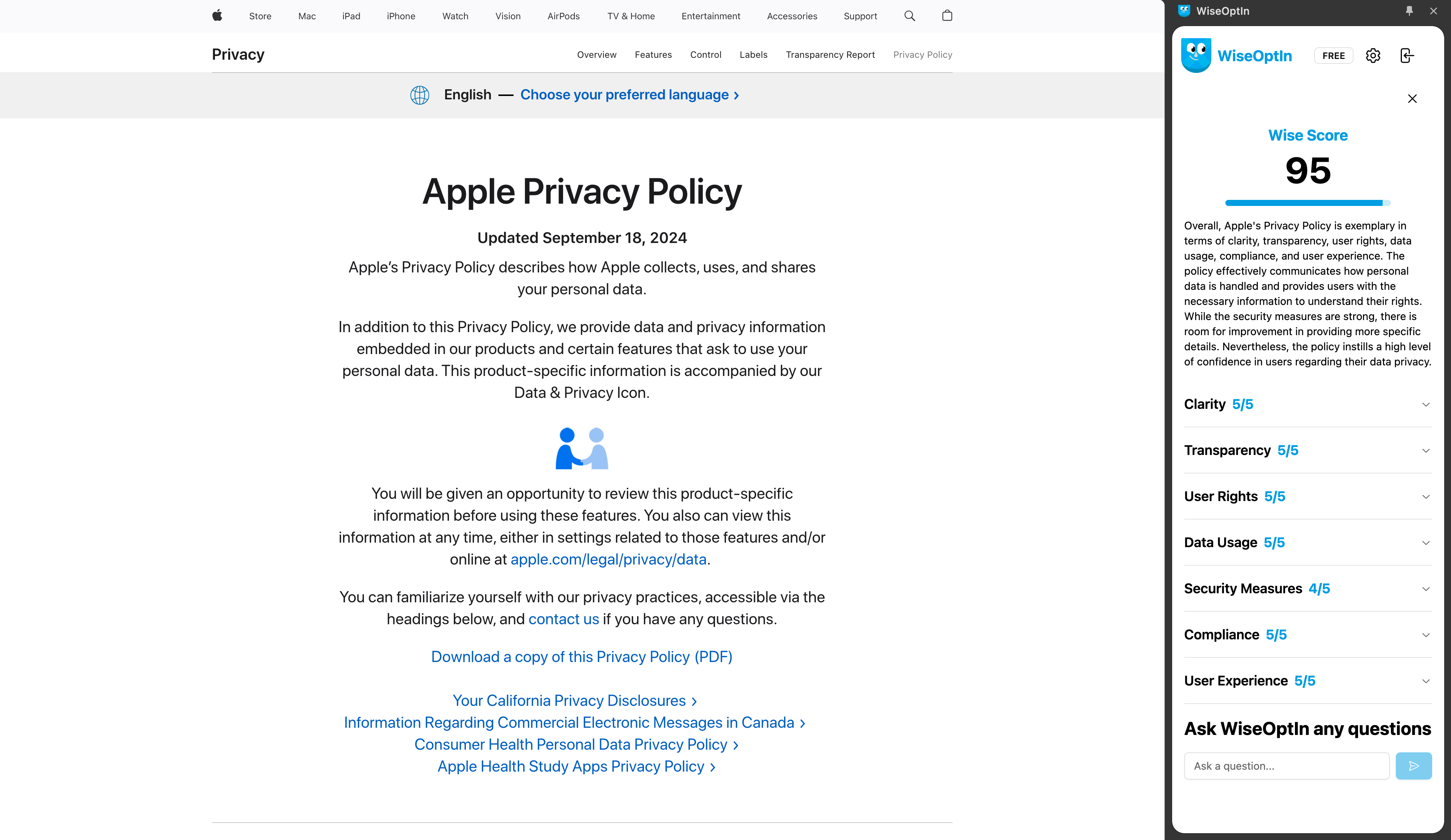Click the WiseOptIn brand name text
Screen dimensions: 1451x840
tap(1254, 56)
